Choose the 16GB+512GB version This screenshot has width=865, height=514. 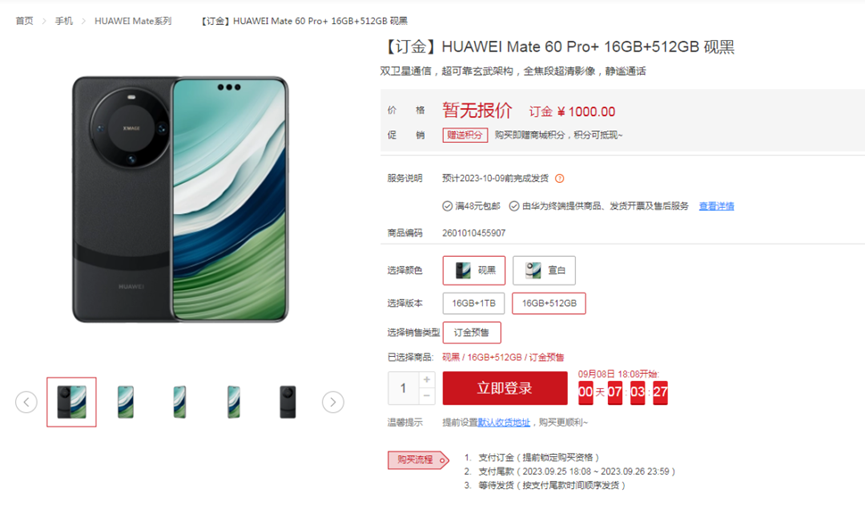click(x=549, y=303)
